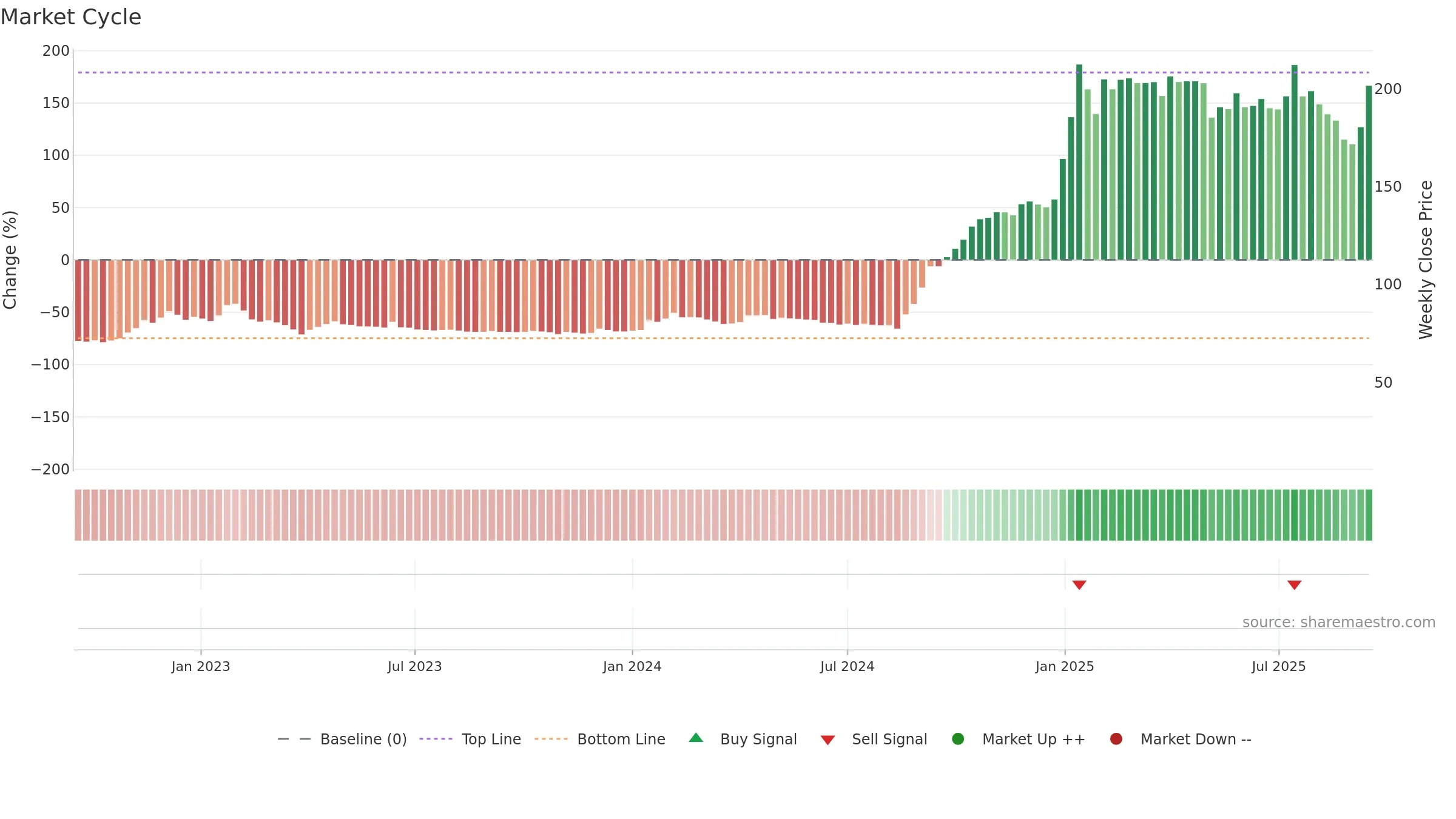The width and height of the screenshot is (1456, 819).
Task: Click the 50 label on the right price axis
Action: coord(1383,383)
